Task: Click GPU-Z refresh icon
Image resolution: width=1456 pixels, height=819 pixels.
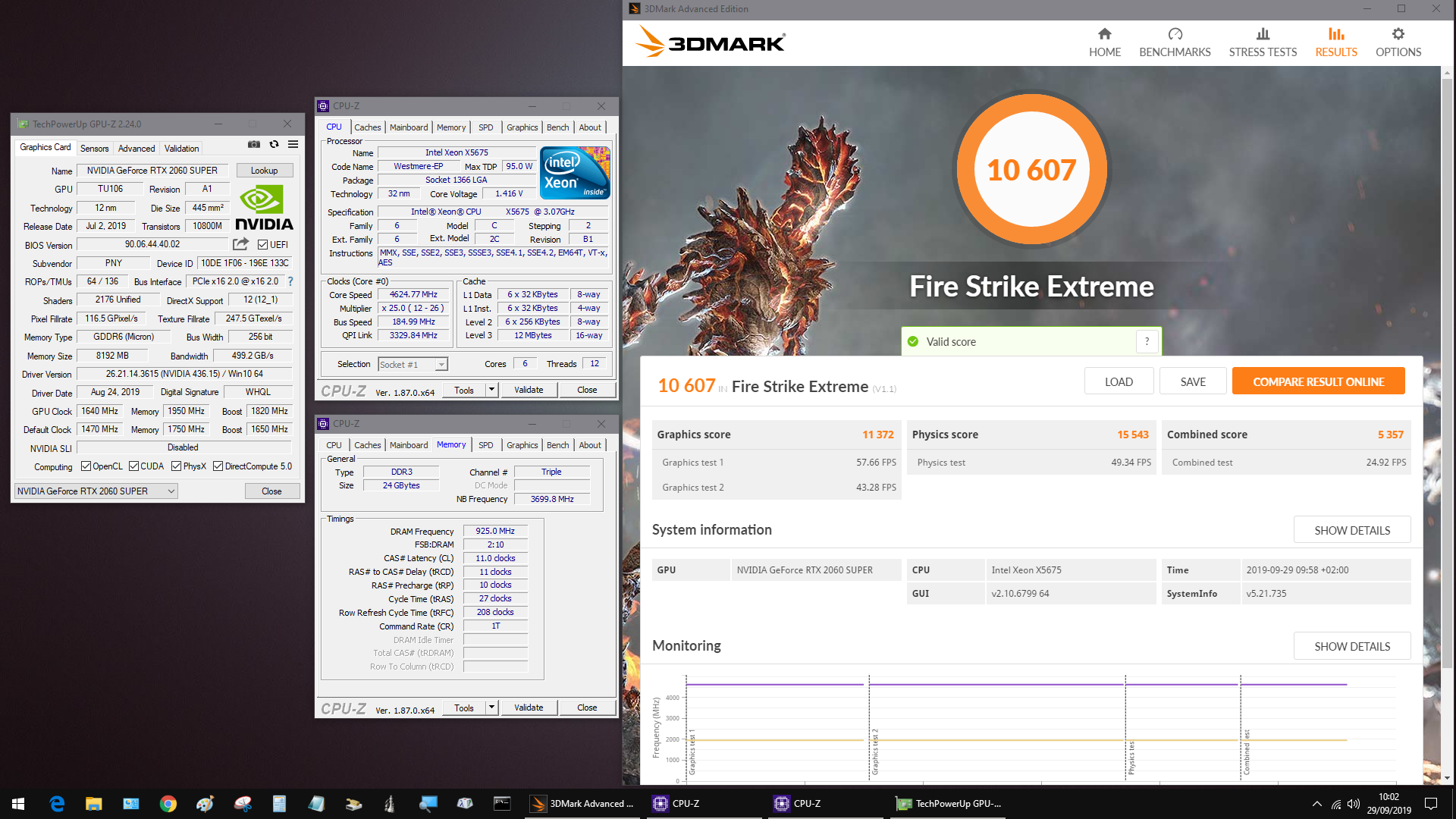Action: click(x=275, y=144)
